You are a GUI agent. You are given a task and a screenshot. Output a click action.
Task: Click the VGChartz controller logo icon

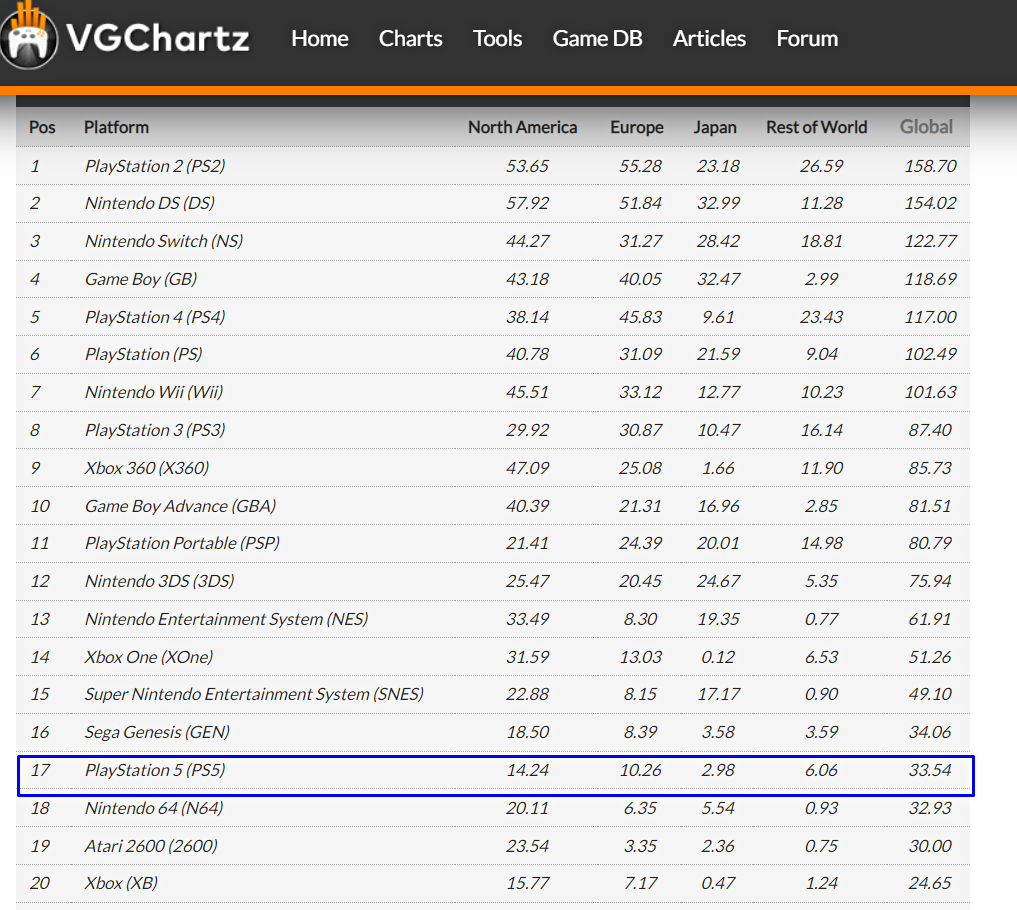(x=29, y=35)
